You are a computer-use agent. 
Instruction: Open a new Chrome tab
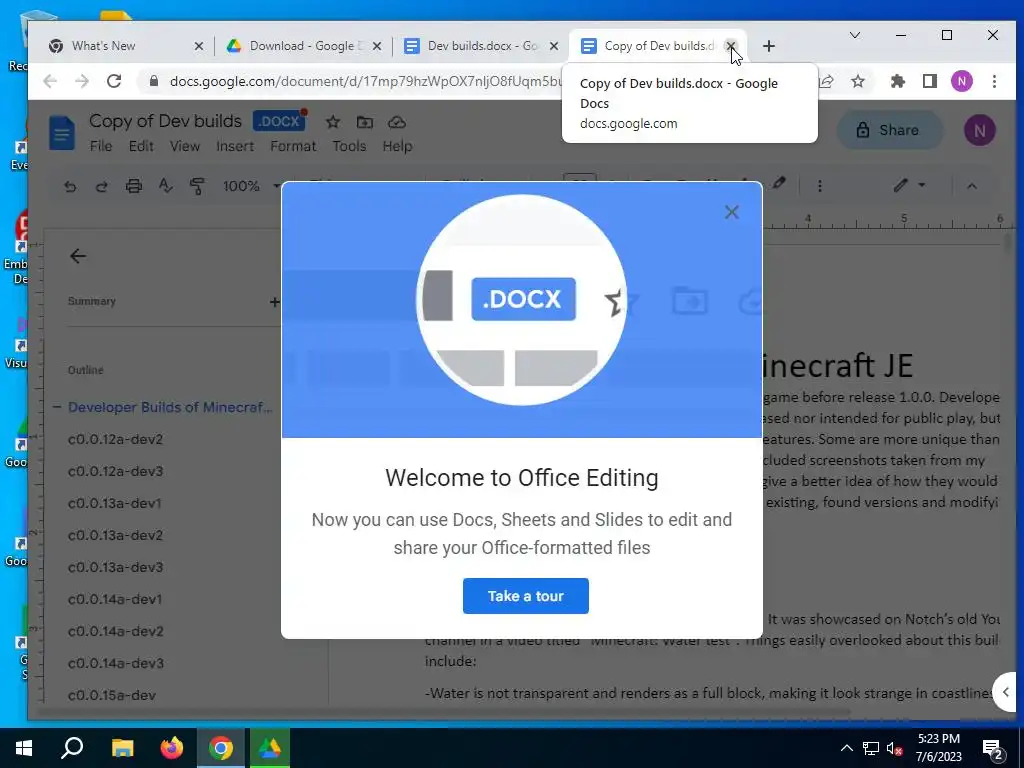769,46
